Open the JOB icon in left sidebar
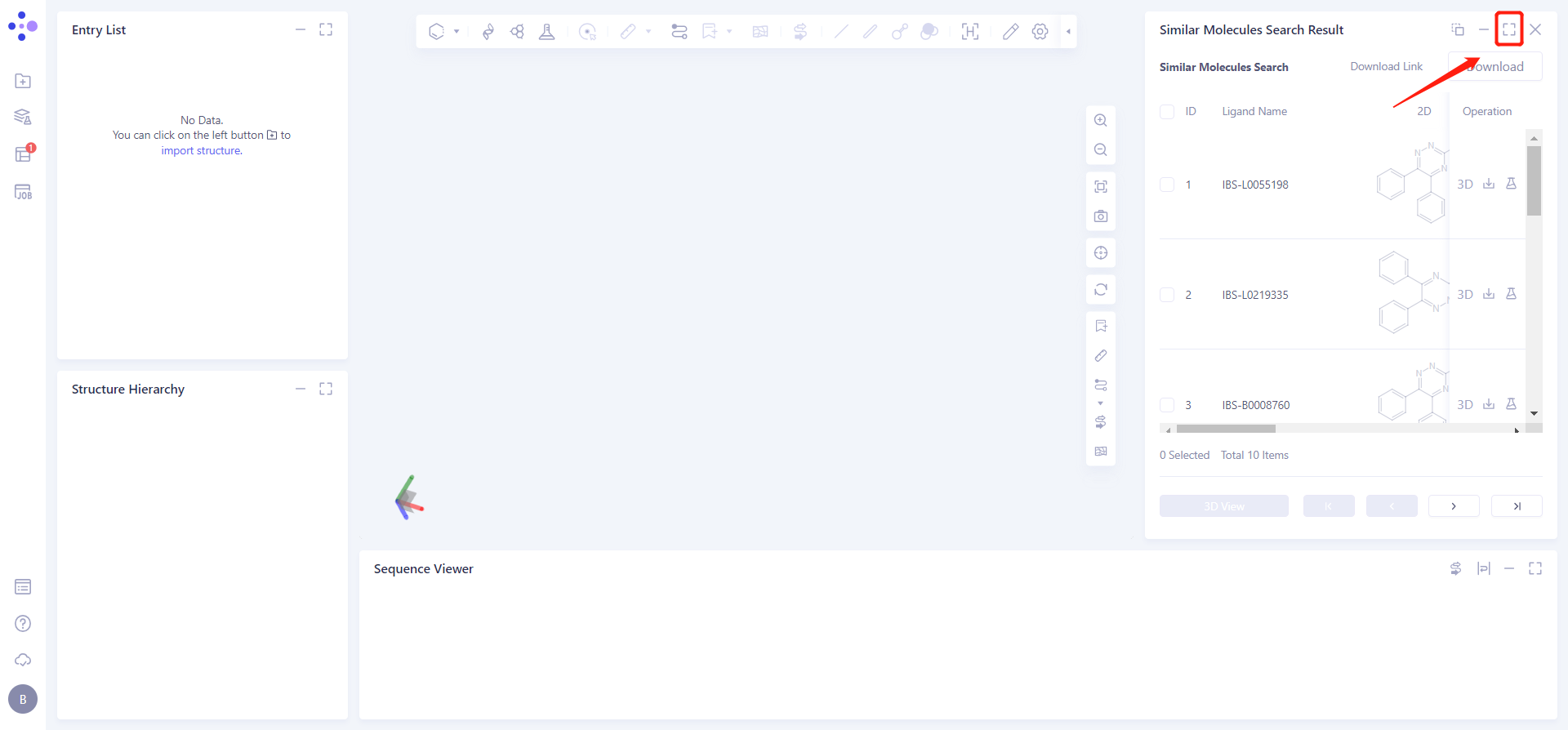This screenshot has height=730, width=1568. coord(23,192)
